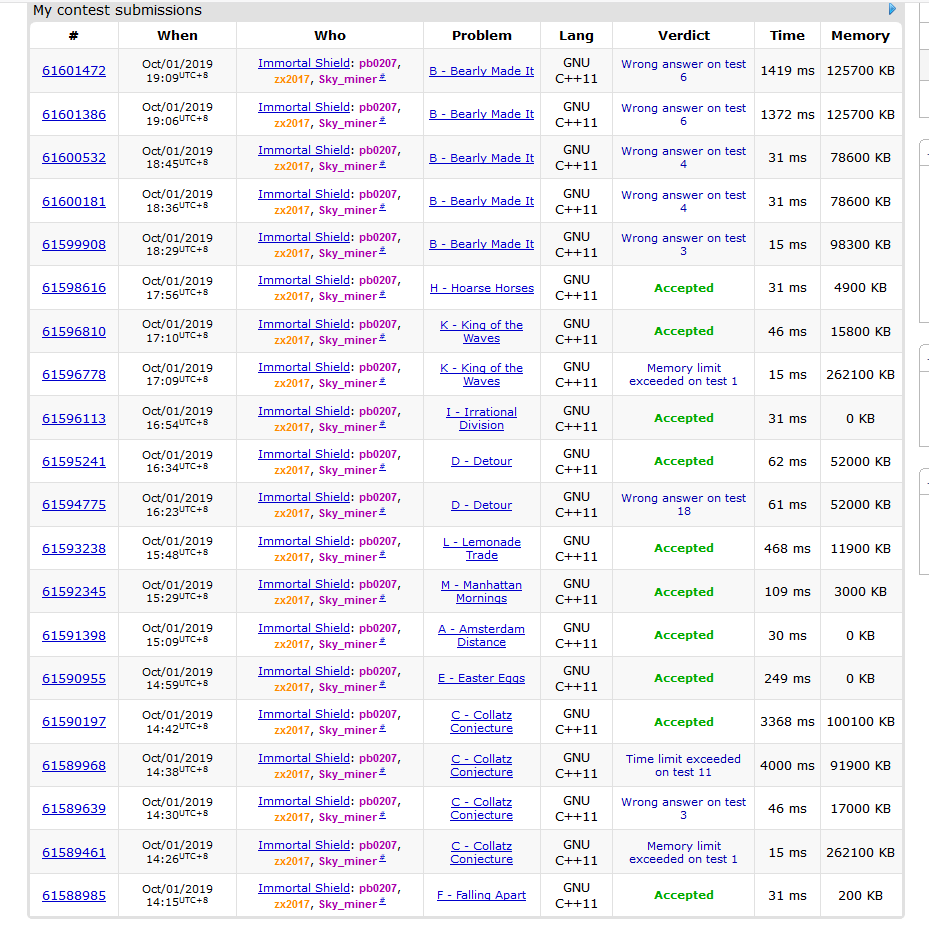Click the blue arrow beside My contest submissions
The image size is (929, 952).
892,10
